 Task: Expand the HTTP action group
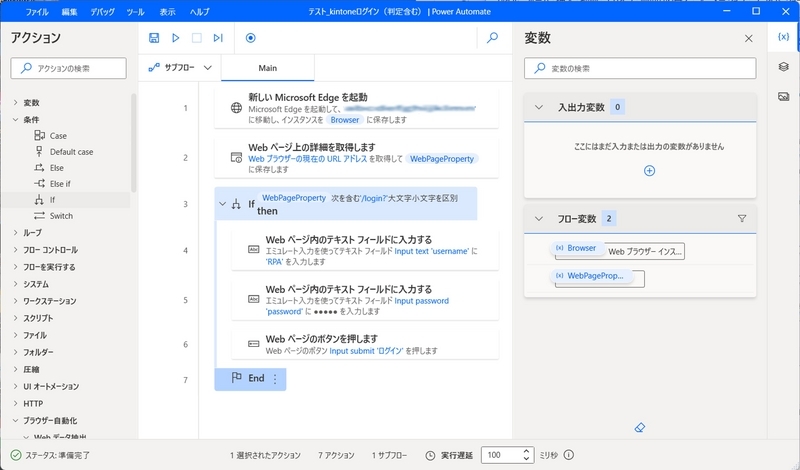[x=15, y=403]
